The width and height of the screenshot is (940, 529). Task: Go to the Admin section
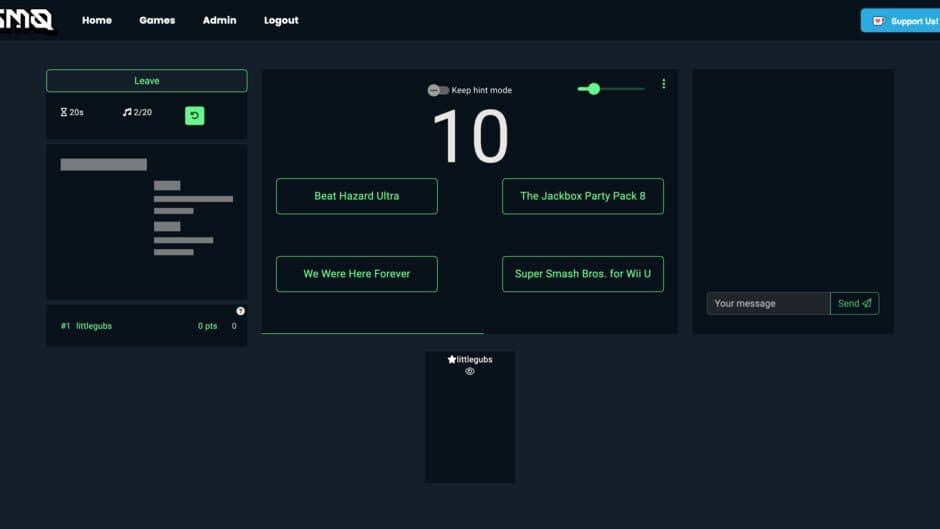pyautogui.click(x=219, y=20)
